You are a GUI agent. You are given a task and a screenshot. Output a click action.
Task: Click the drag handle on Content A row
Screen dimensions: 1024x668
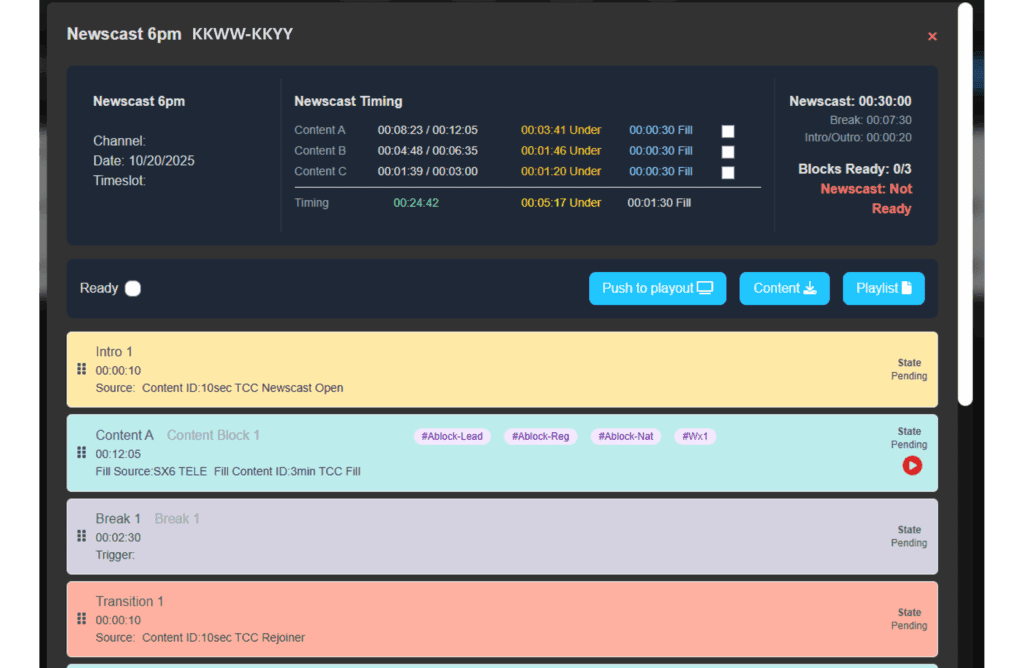(82, 453)
